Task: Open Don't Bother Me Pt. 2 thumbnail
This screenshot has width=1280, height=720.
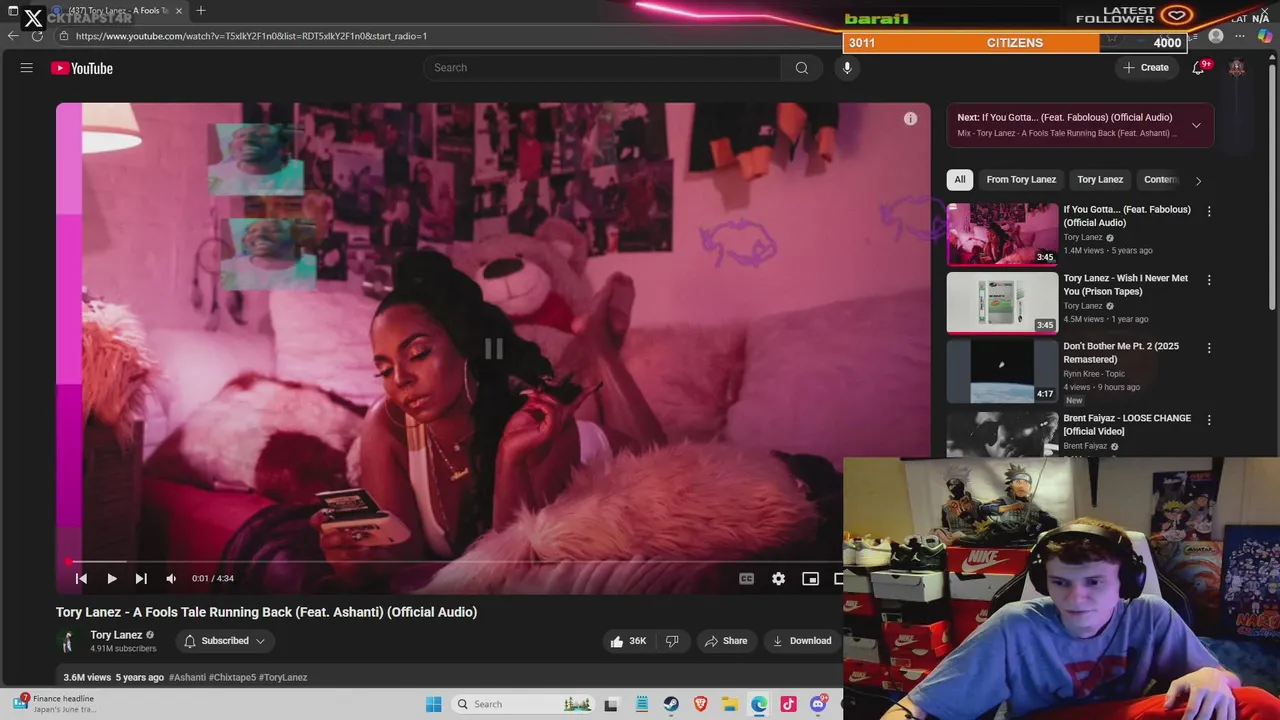Action: [1002, 371]
